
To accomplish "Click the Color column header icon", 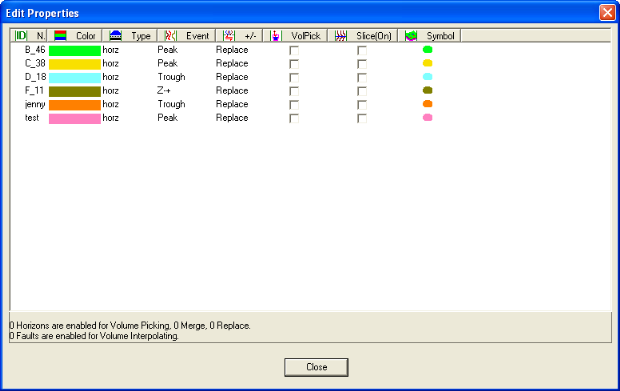I will 60,36.
